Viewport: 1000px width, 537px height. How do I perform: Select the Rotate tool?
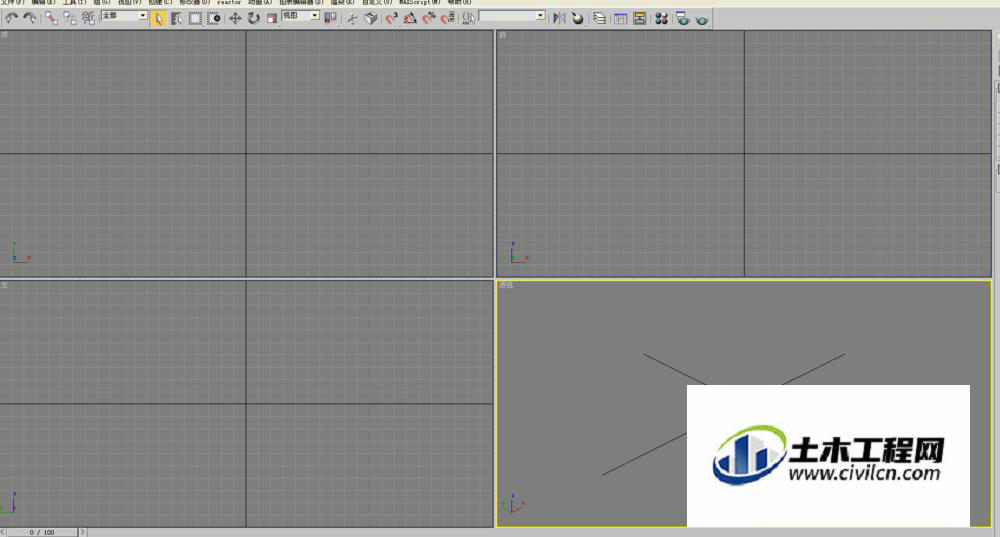(254, 18)
